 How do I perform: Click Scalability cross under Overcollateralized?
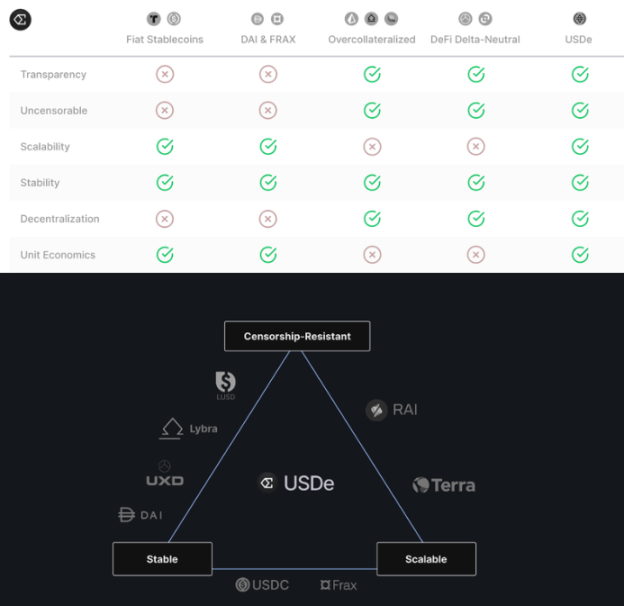(x=372, y=147)
